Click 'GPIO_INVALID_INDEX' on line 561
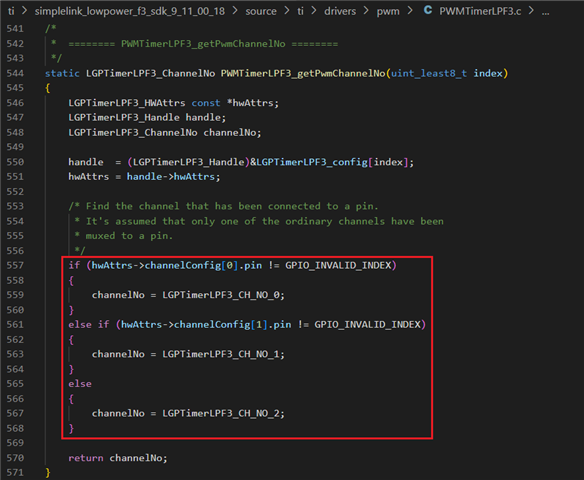Image resolution: width=584 pixels, height=480 pixels. point(368,324)
